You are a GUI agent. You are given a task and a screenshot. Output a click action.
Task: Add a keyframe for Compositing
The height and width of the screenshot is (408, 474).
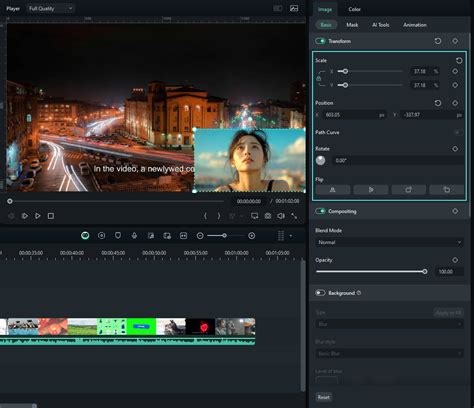click(455, 211)
